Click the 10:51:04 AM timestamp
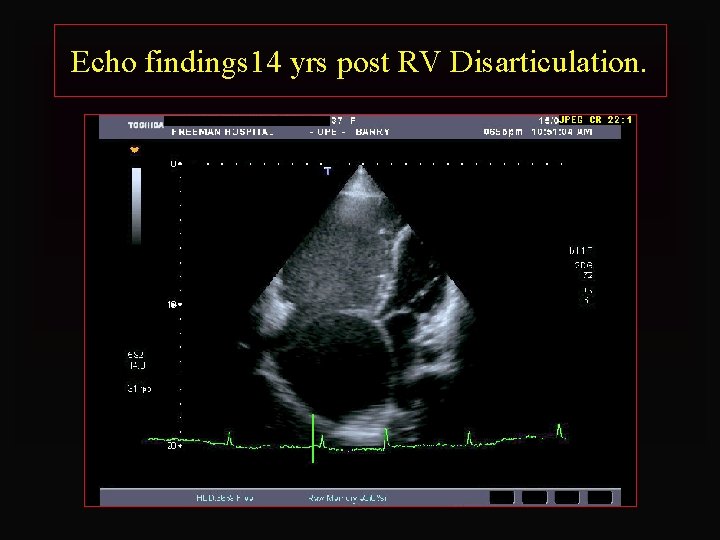The height and width of the screenshot is (540, 720). point(562,132)
